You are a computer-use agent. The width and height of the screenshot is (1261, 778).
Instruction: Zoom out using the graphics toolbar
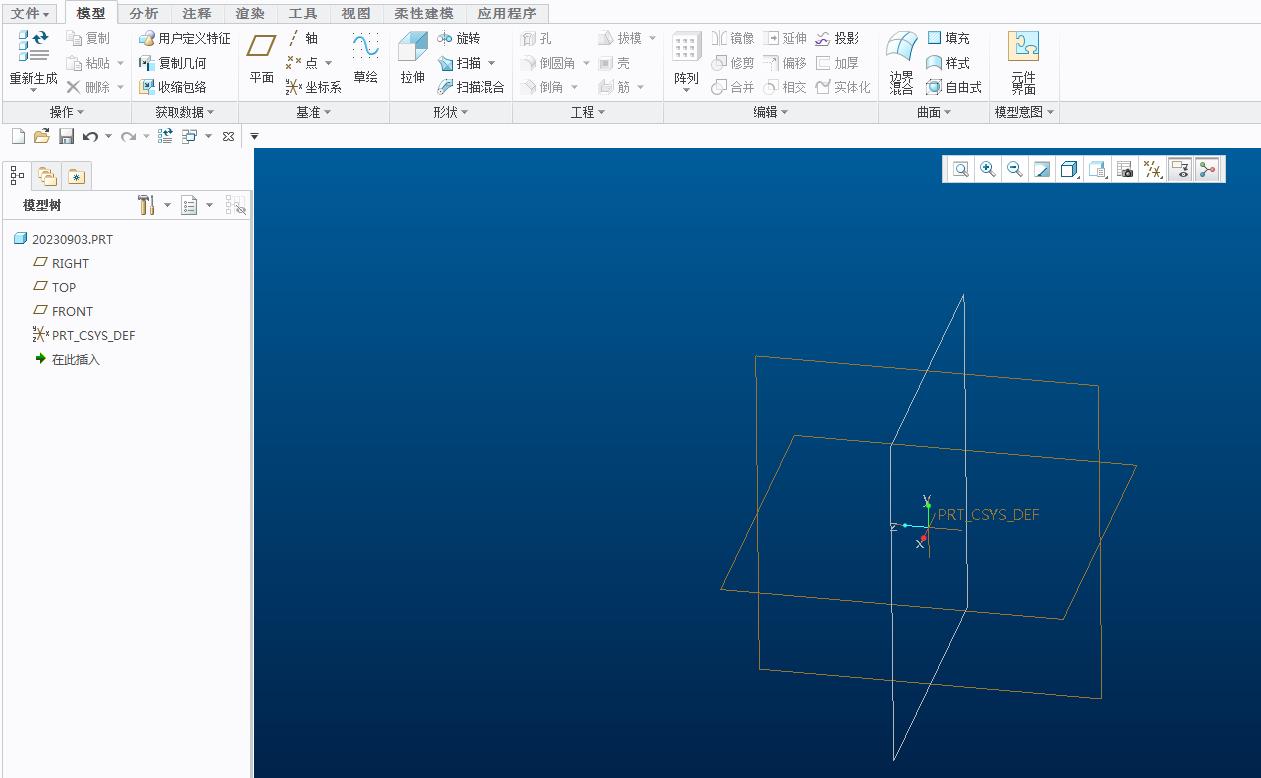1014,170
